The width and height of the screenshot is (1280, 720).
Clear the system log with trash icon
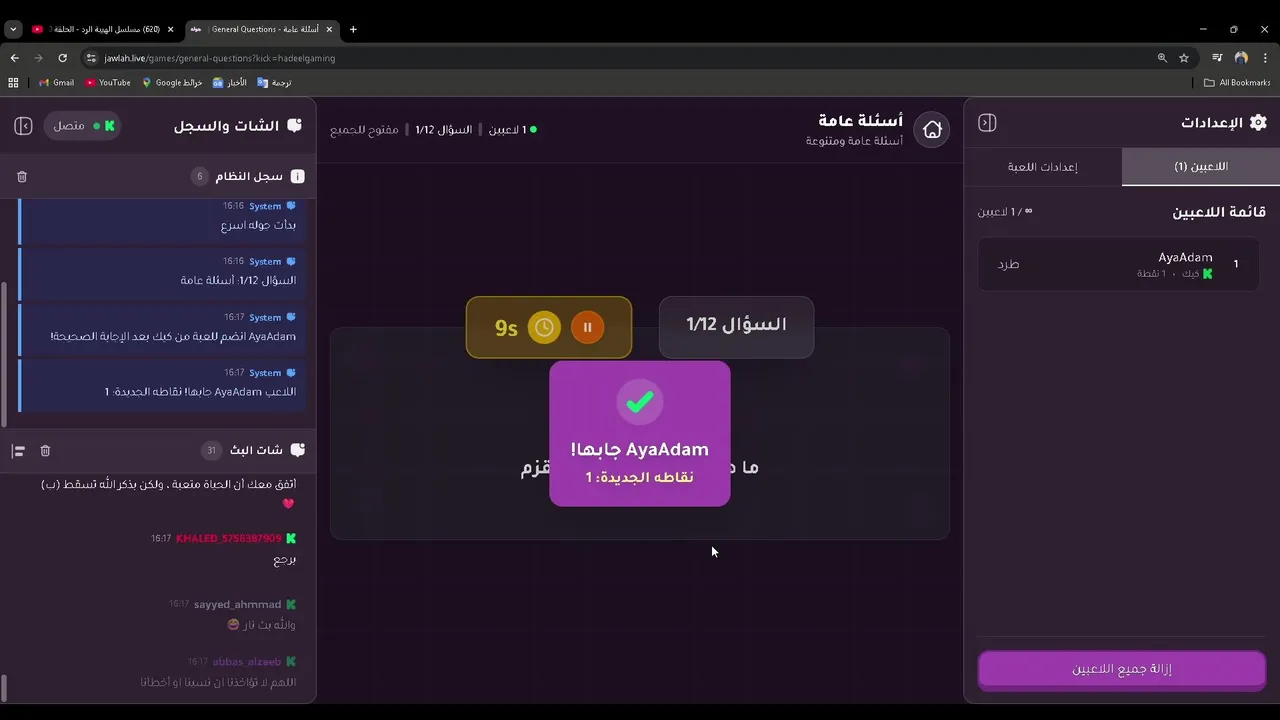(22, 177)
